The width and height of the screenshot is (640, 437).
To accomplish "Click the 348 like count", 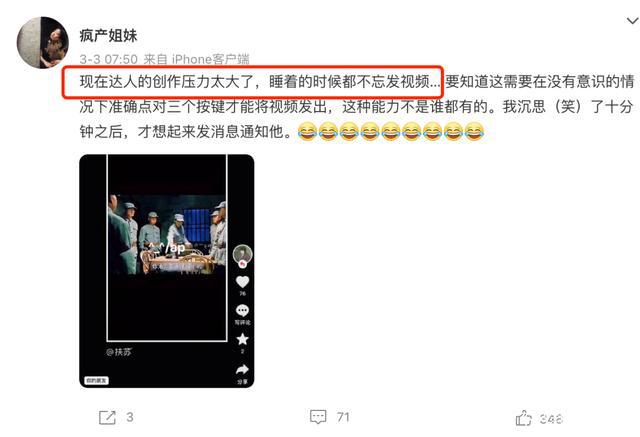I will [551, 419].
